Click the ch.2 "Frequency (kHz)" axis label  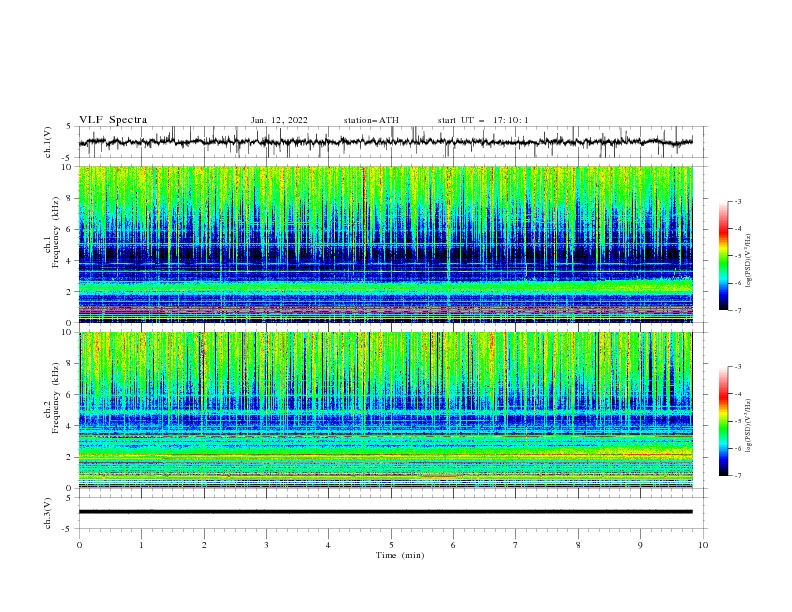pos(56,397)
